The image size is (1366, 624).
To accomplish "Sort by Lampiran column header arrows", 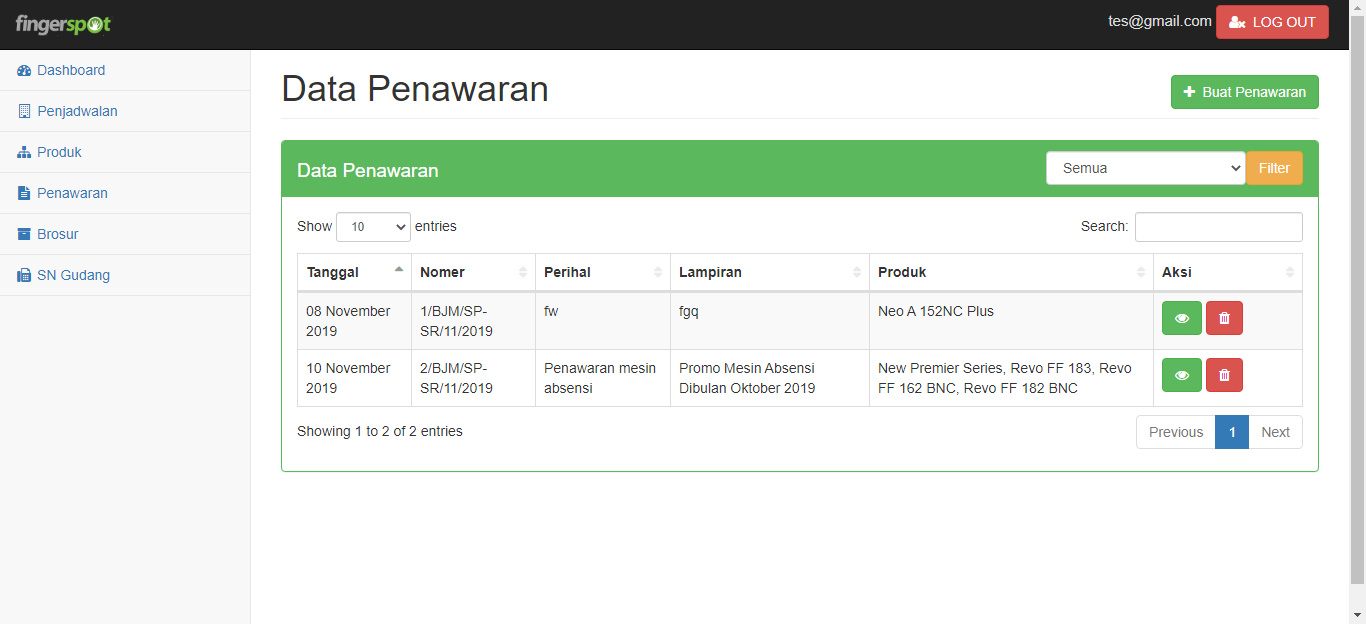I will point(856,272).
